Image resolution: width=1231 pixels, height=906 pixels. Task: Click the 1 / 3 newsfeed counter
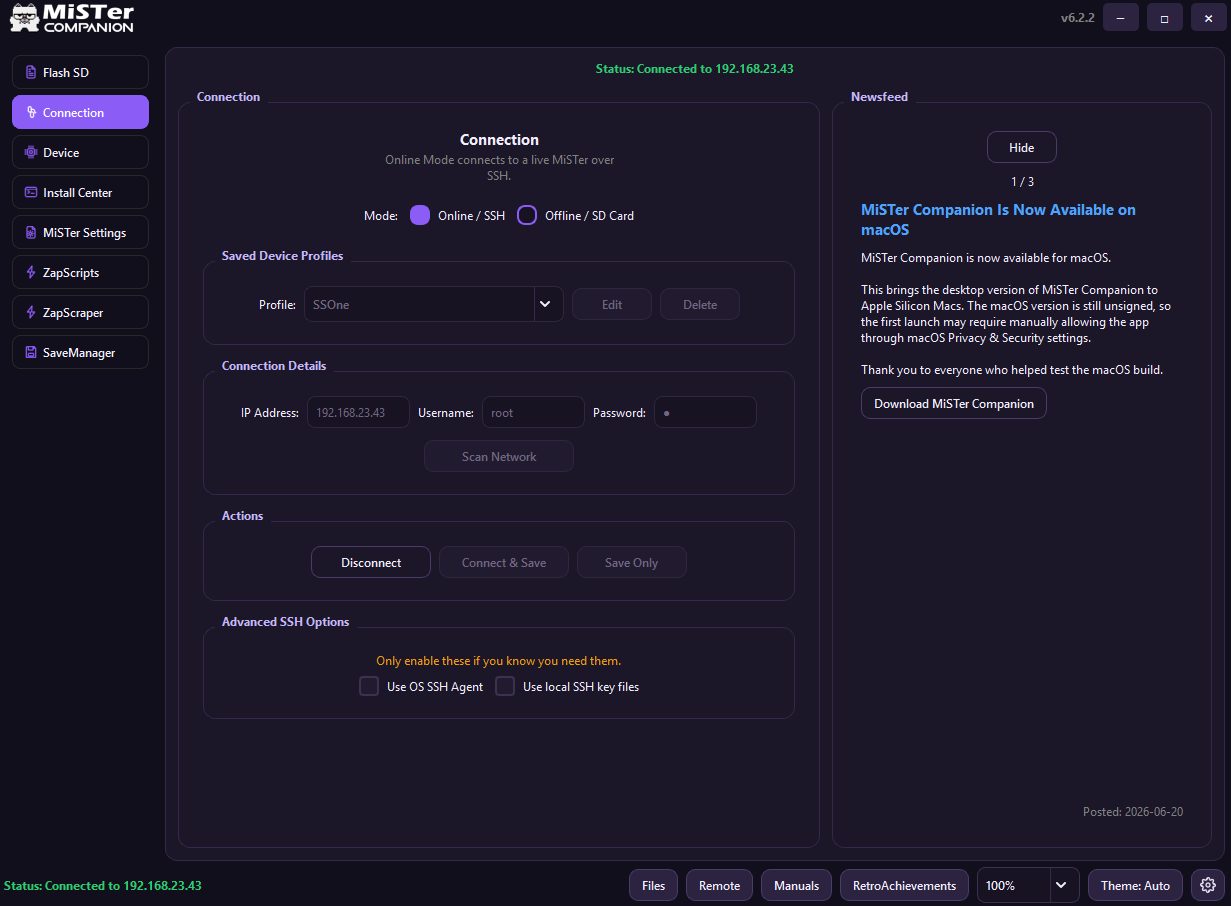pos(1022,181)
